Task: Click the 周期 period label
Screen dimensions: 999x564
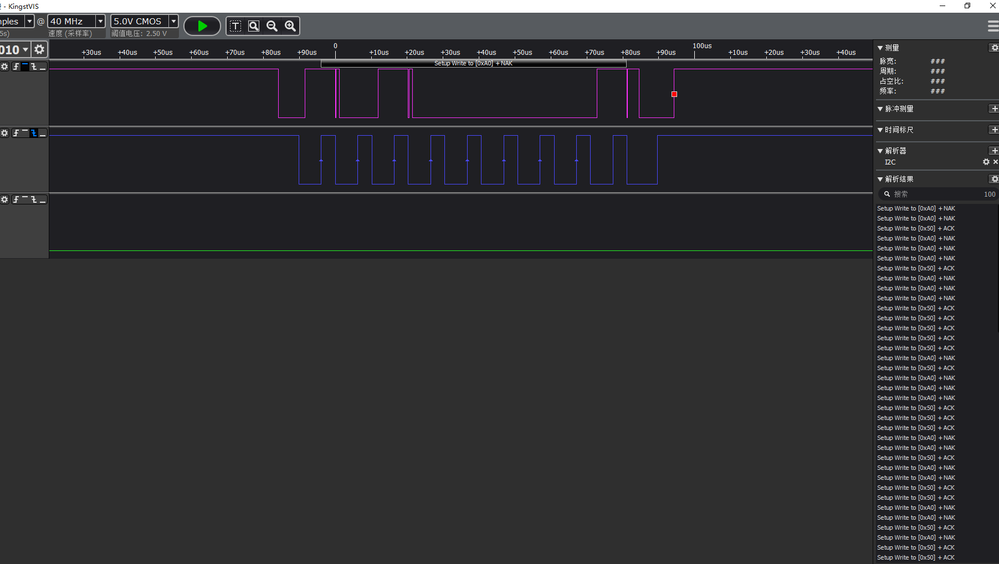Action: pyautogui.click(x=888, y=71)
